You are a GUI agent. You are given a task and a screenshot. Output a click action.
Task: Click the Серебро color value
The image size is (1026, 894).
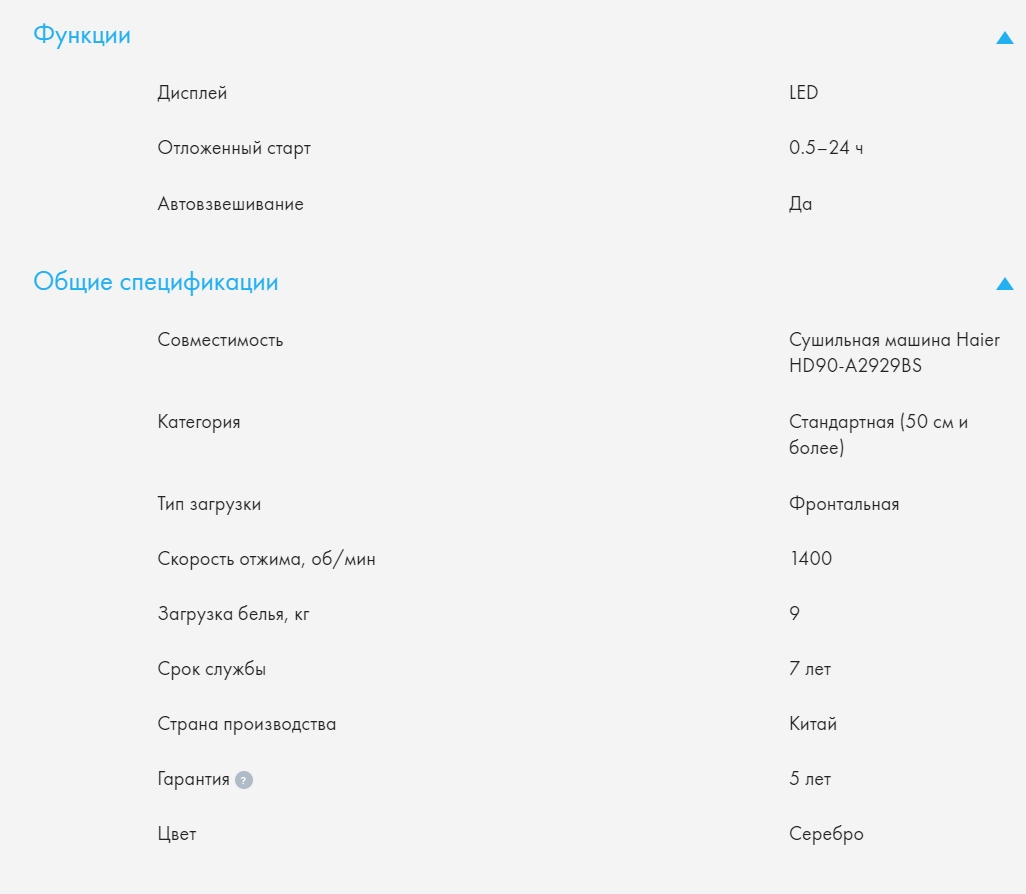[826, 834]
